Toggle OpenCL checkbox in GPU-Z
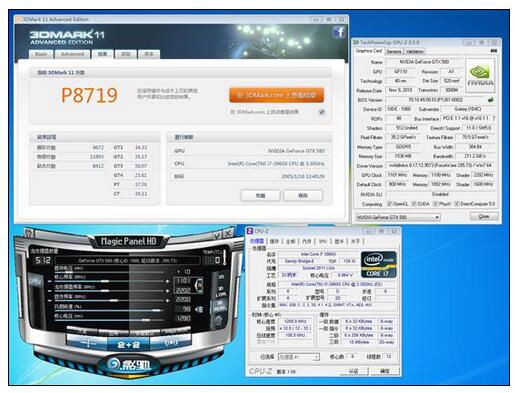Screen dimensions: 515x393 tap(389, 204)
